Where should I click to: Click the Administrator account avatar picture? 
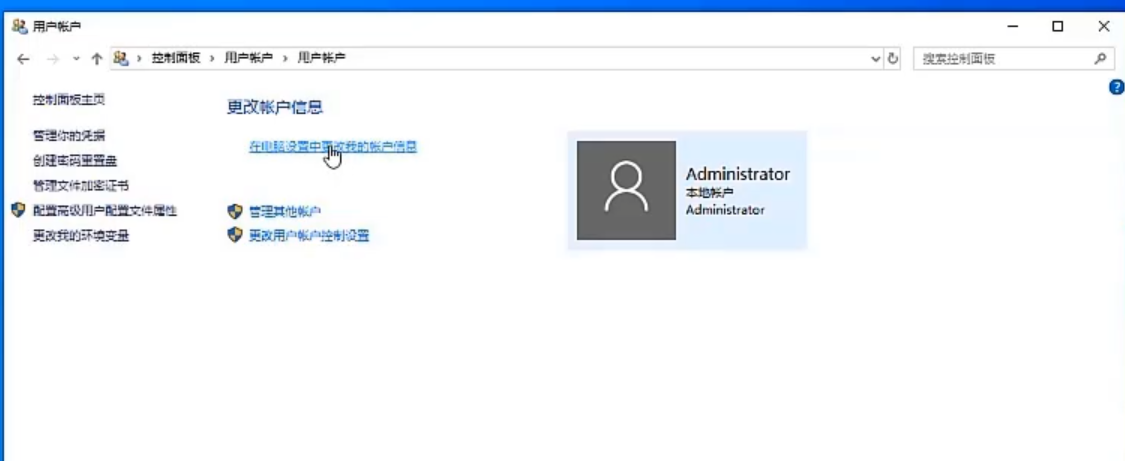click(x=626, y=190)
